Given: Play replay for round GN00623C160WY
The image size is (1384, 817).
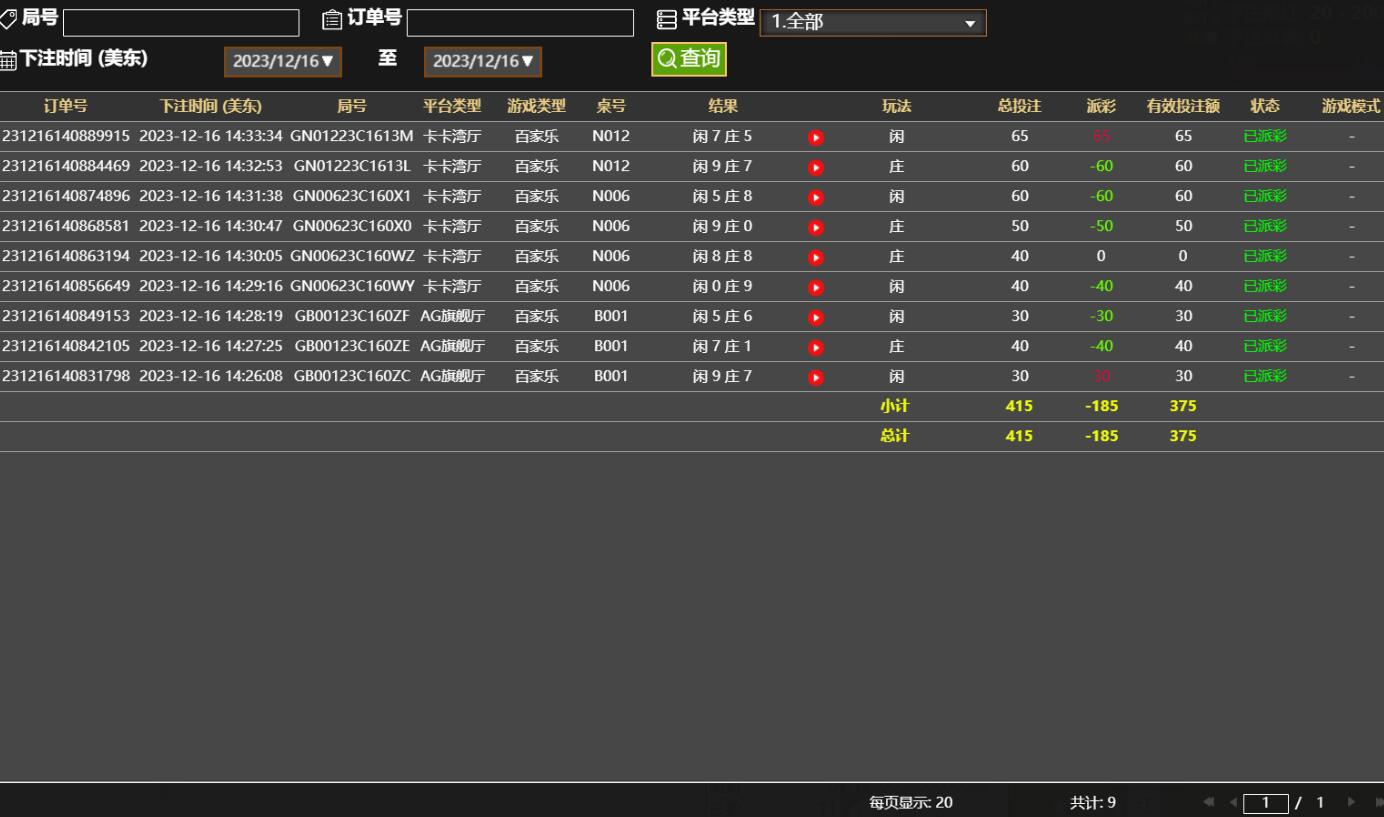Looking at the screenshot, I should pyautogui.click(x=815, y=287).
